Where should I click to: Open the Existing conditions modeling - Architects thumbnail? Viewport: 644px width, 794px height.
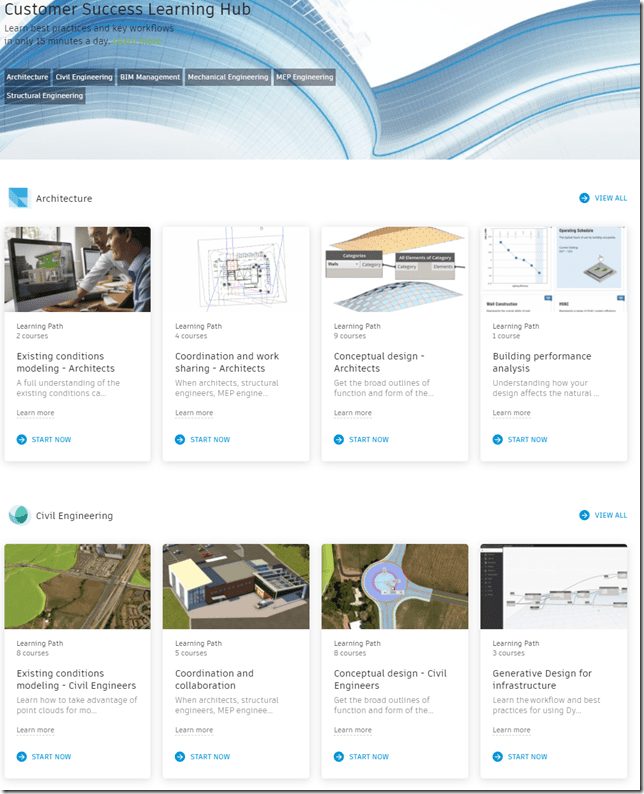point(77,269)
